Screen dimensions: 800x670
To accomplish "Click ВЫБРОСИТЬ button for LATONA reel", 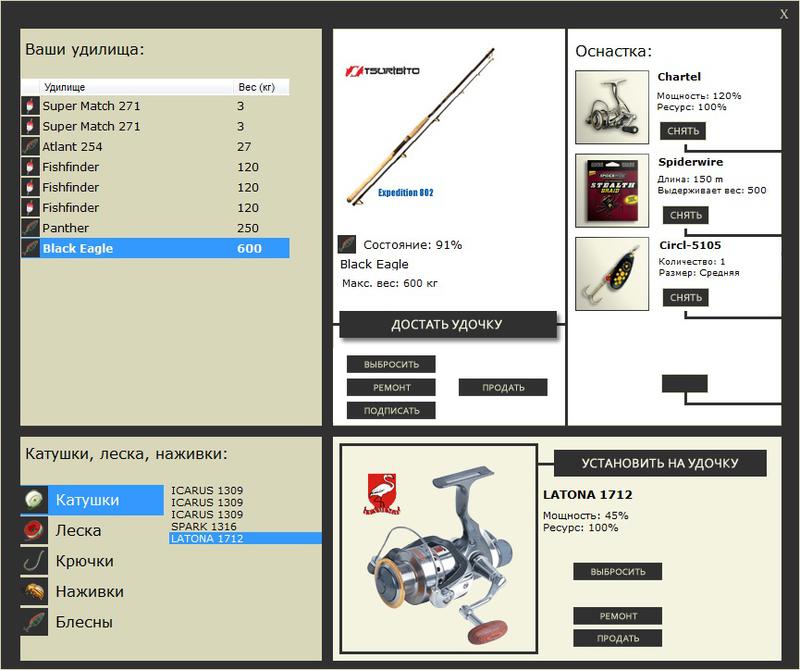I will click(618, 572).
